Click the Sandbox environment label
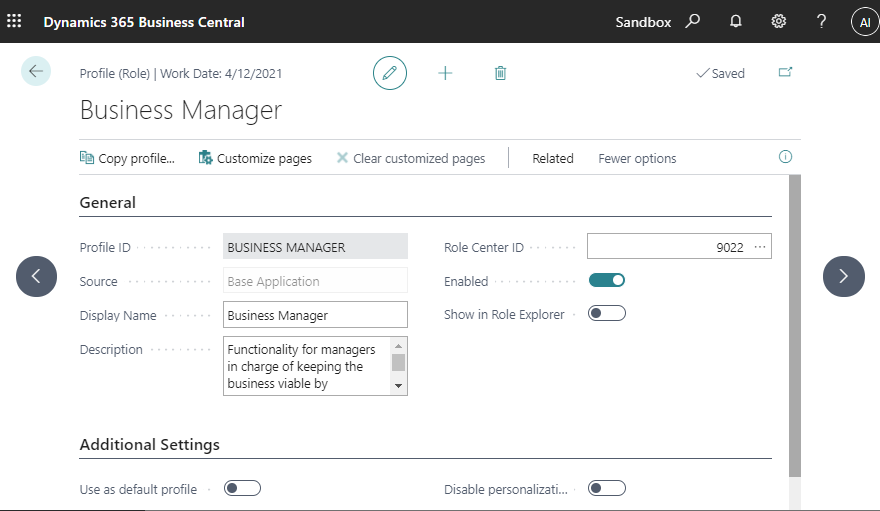Viewport: 880px width, 511px height. point(643,22)
